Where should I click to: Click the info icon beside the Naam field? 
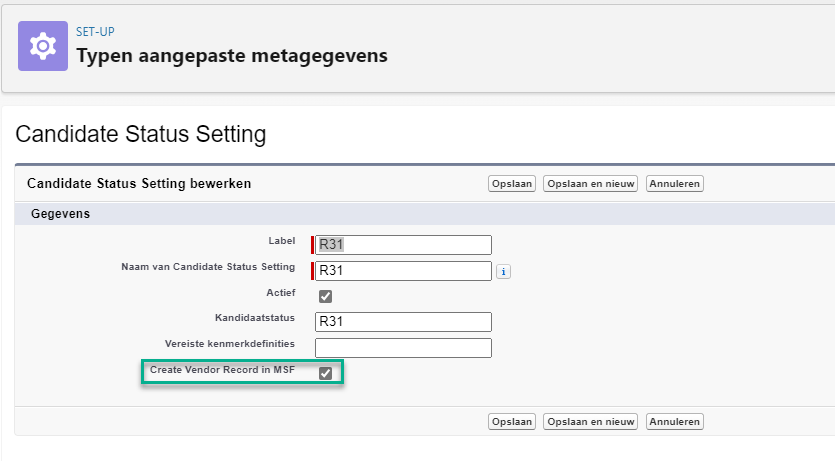point(503,271)
